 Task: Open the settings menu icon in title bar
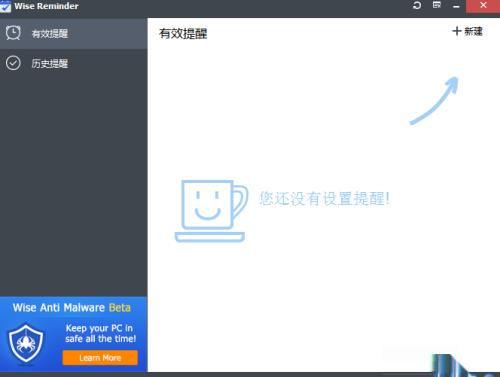pos(437,5)
